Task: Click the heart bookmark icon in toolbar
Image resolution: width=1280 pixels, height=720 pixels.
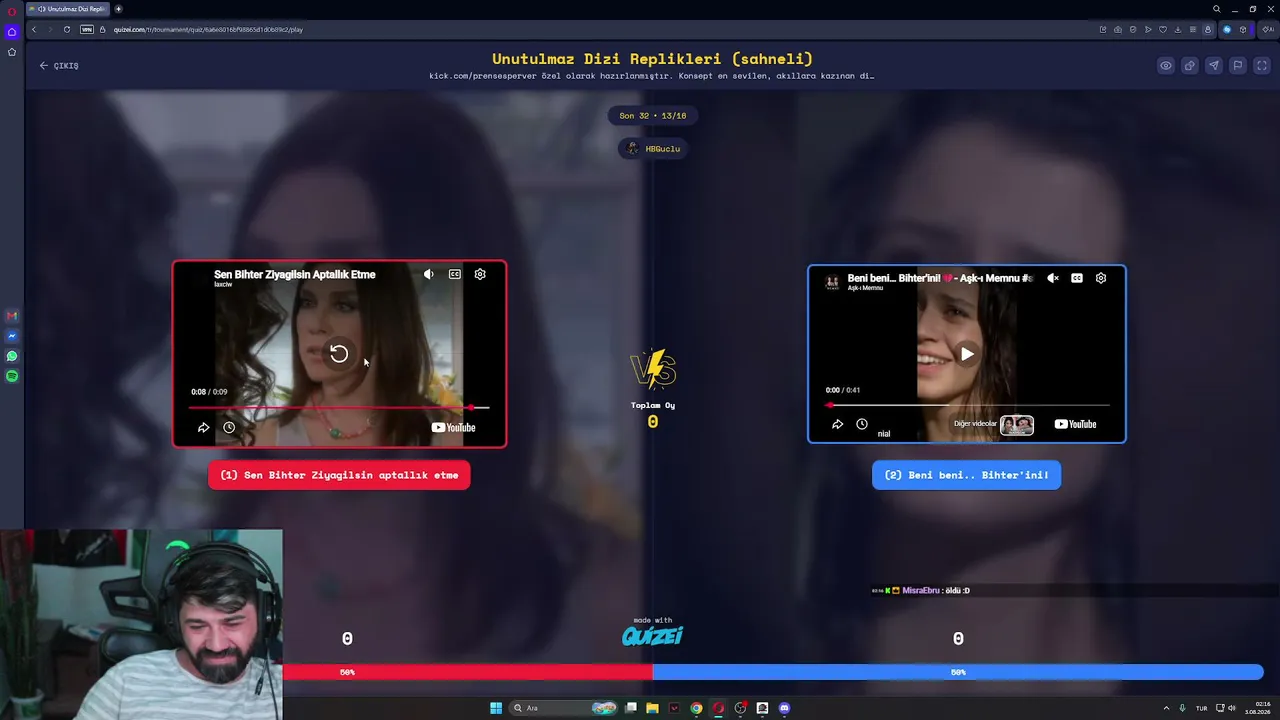Action: pyautogui.click(x=1163, y=29)
